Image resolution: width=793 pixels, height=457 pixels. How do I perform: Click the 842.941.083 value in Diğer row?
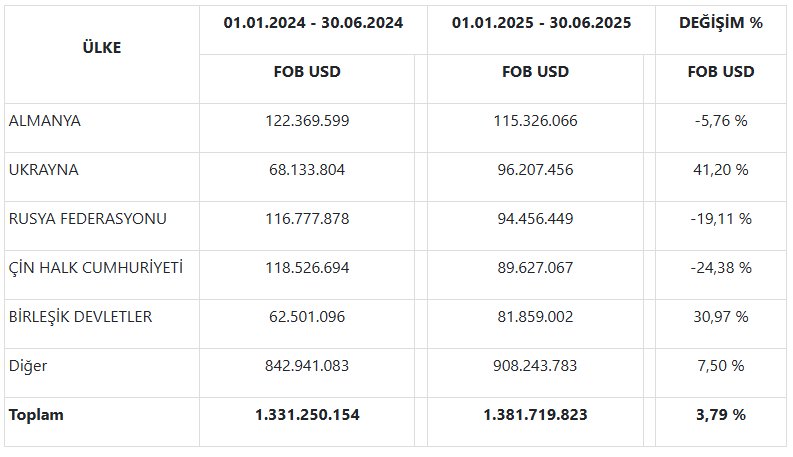(x=307, y=366)
